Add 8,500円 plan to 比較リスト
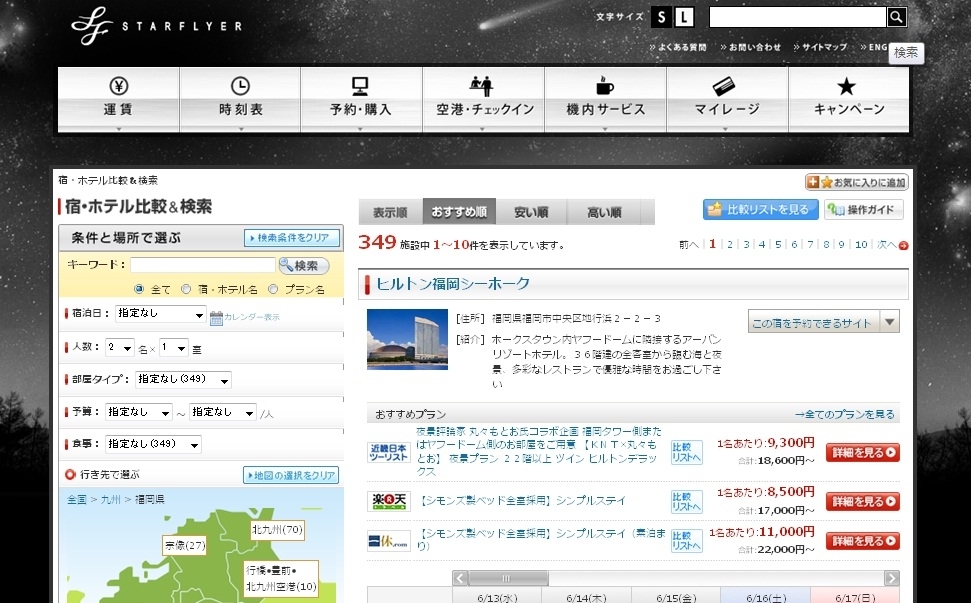 click(x=686, y=501)
